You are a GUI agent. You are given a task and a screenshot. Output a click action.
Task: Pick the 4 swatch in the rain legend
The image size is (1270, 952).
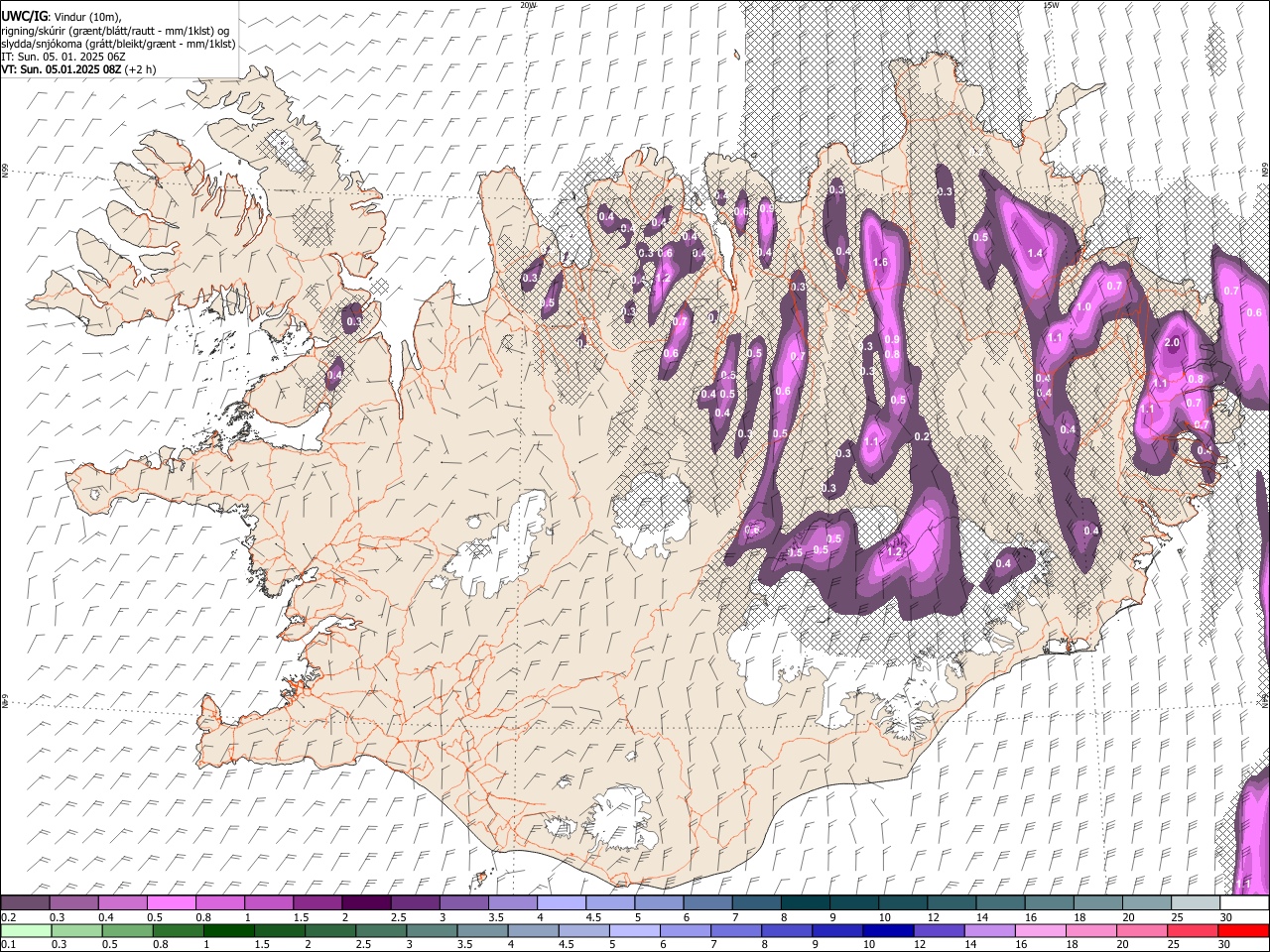pos(533,930)
